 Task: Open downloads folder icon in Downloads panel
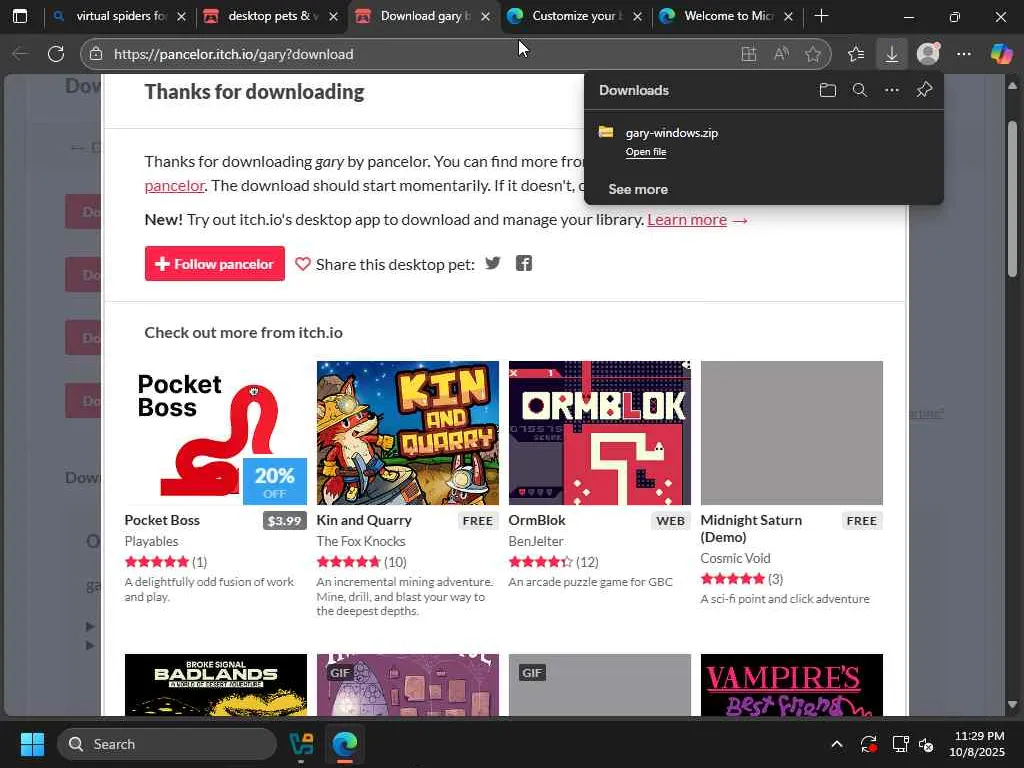tap(827, 90)
